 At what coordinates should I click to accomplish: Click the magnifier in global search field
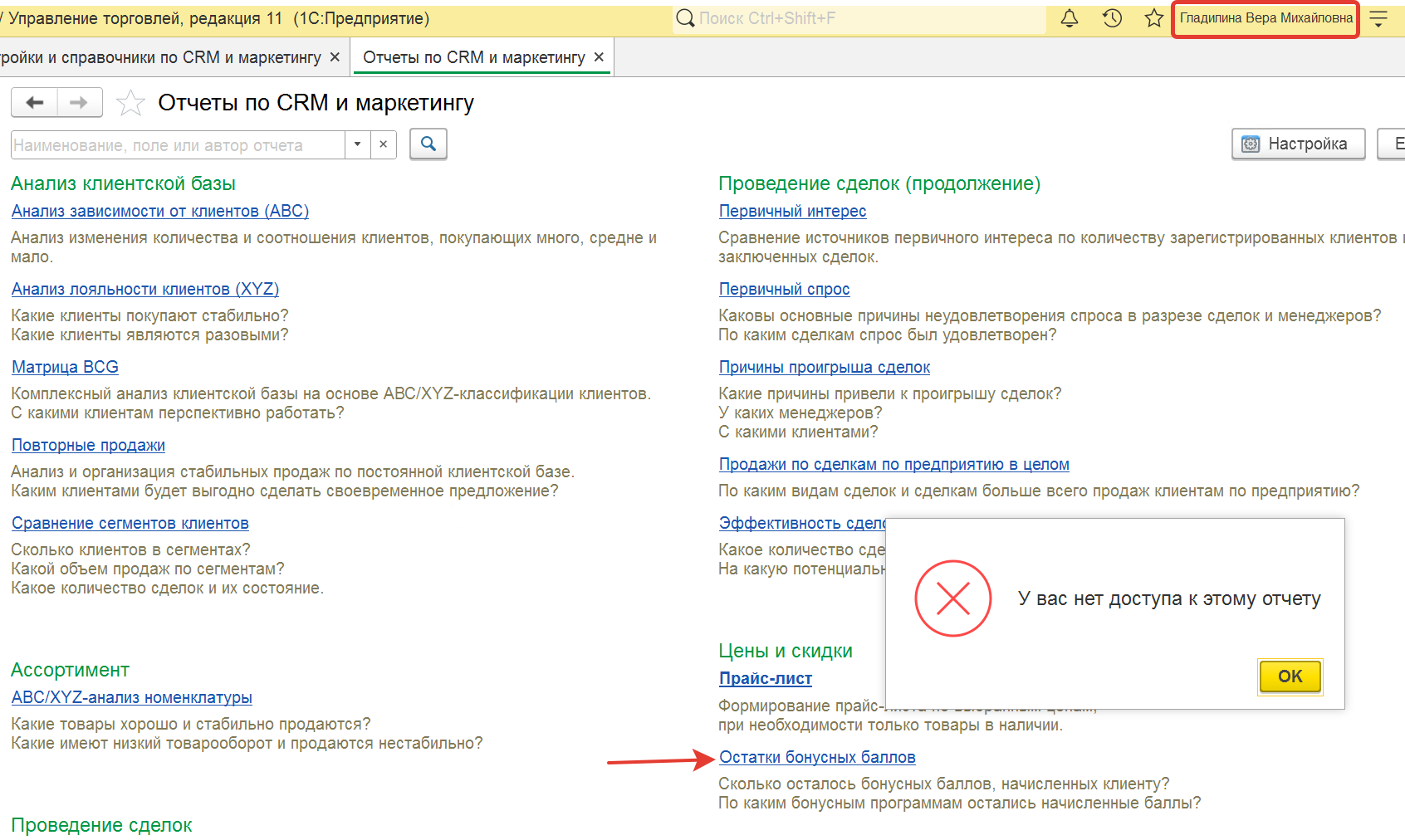click(685, 18)
